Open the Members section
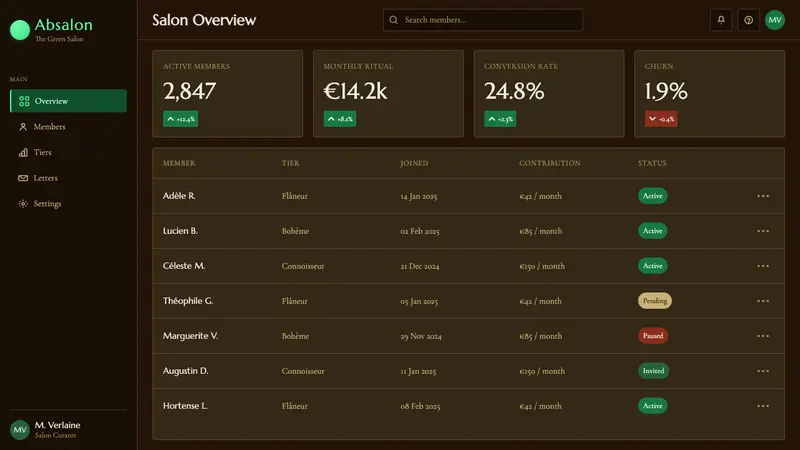Image resolution: width=800 pixels, height=450 pixels. (68, 127)
